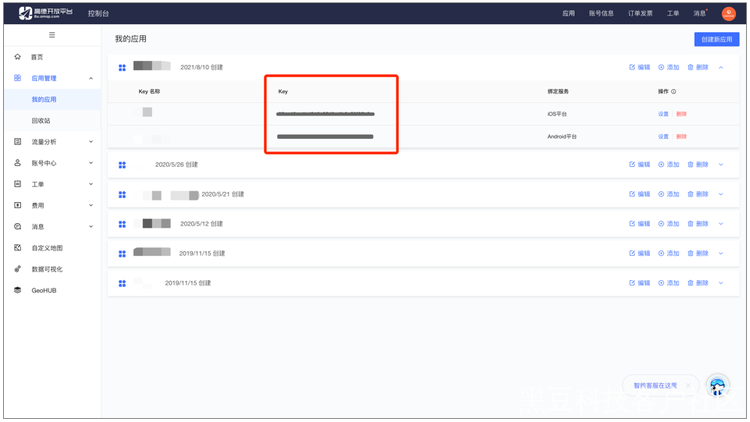The width and height of the screenshot is (750, 422).
Task: Edit the app created 2020/5/21
Action: pyautogui.click(x=640, y=194)
